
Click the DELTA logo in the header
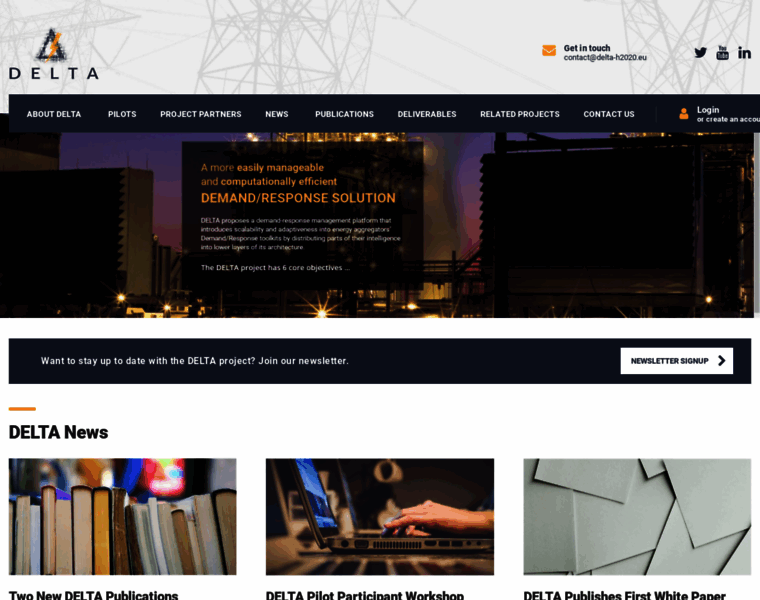(x=54, y=54)
